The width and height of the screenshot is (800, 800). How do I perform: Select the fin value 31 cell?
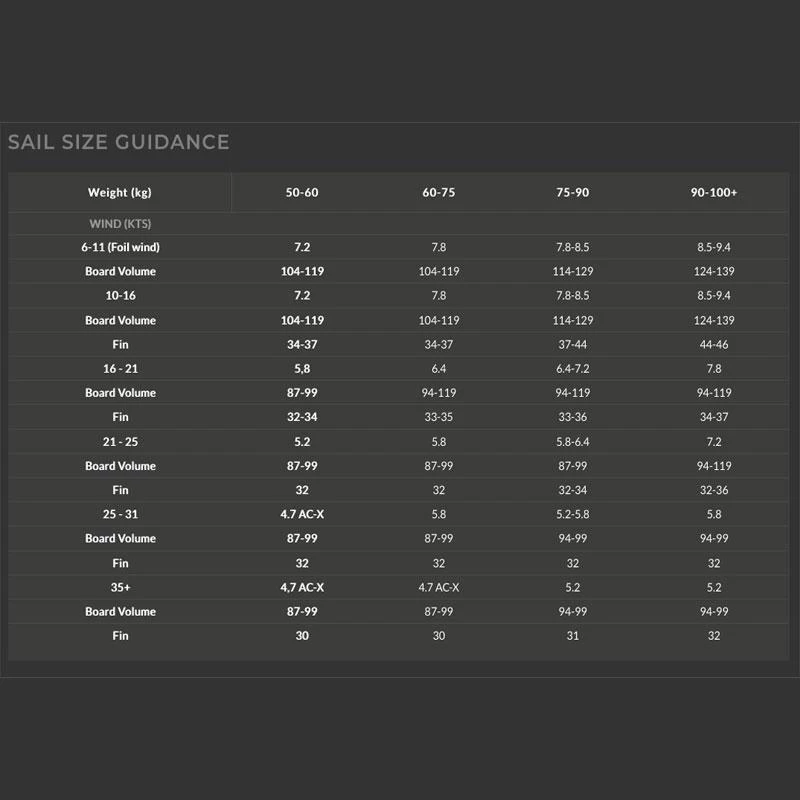click(x=573, y=636)
